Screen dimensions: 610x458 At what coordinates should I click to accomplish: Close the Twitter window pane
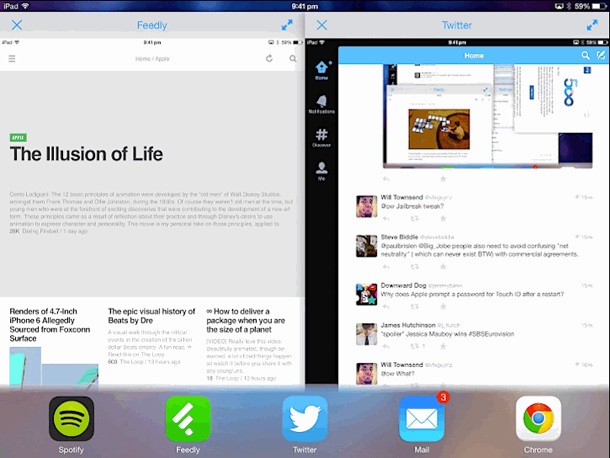click(x=321, y=24)
